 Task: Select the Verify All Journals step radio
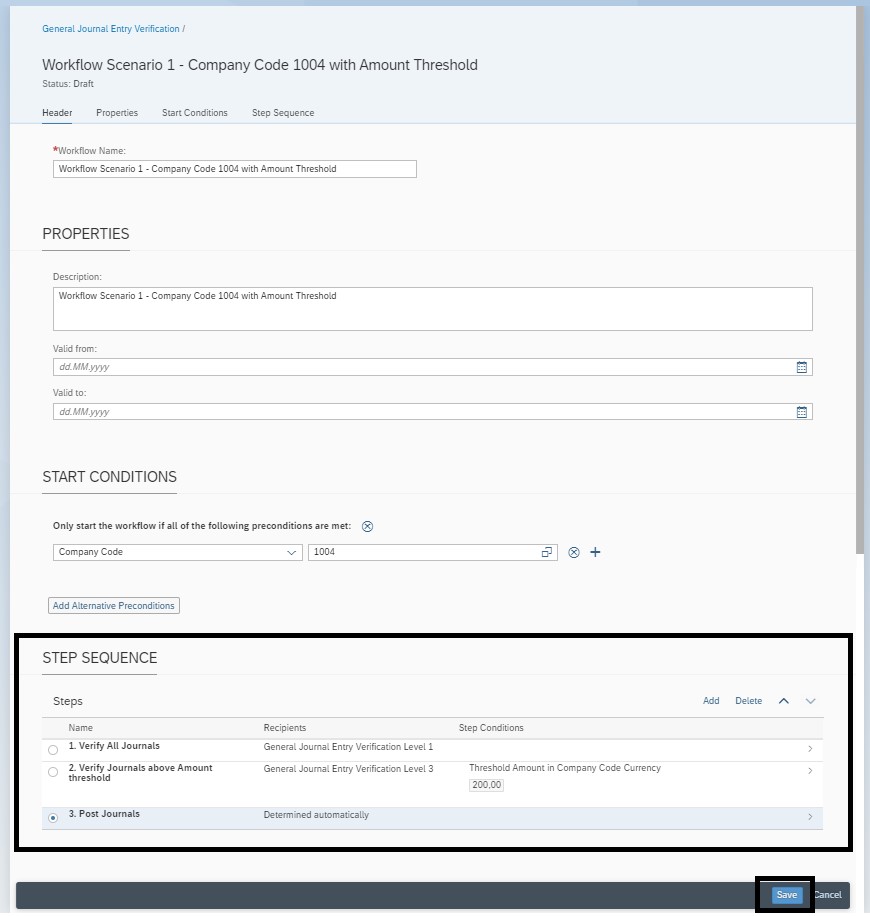(x=53, y=750)
